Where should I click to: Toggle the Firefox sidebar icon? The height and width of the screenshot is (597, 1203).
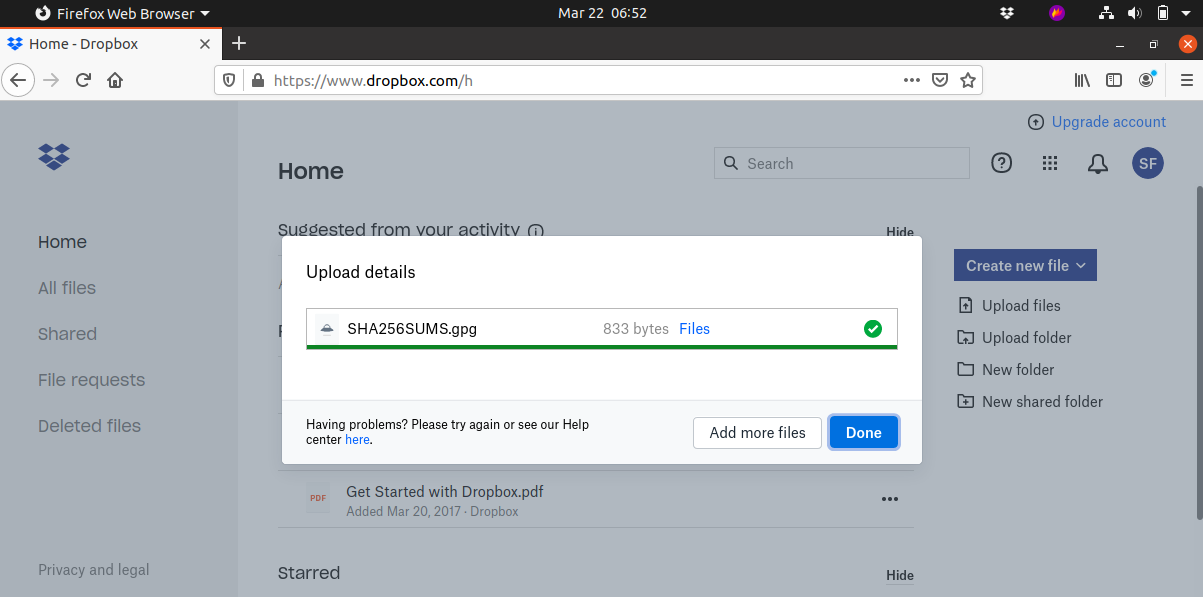[x=1113, y=80]
